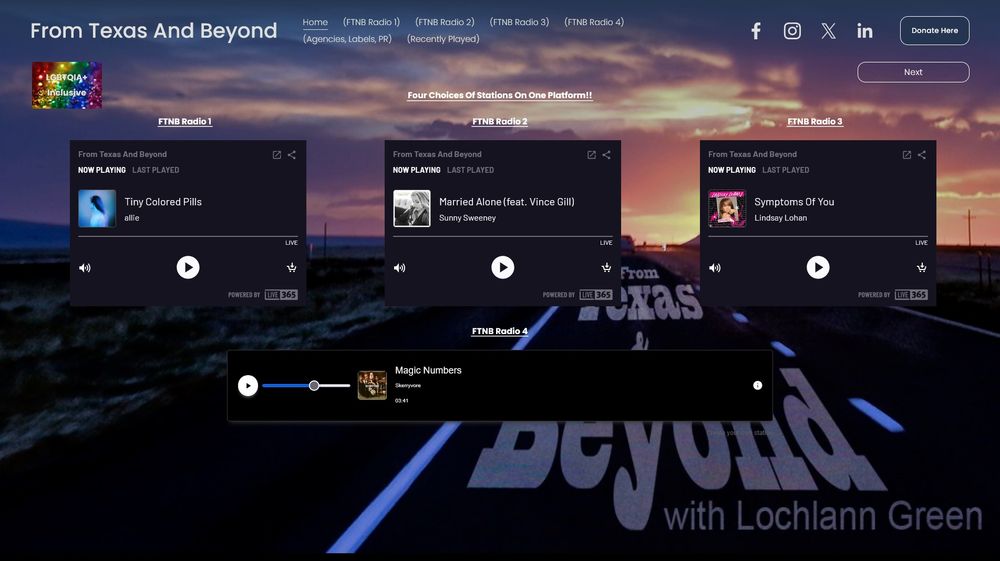This screenshot has height=561, width=1000.
Task: Open (FTNB Radio 1) nav page
Action: (371, 22)
